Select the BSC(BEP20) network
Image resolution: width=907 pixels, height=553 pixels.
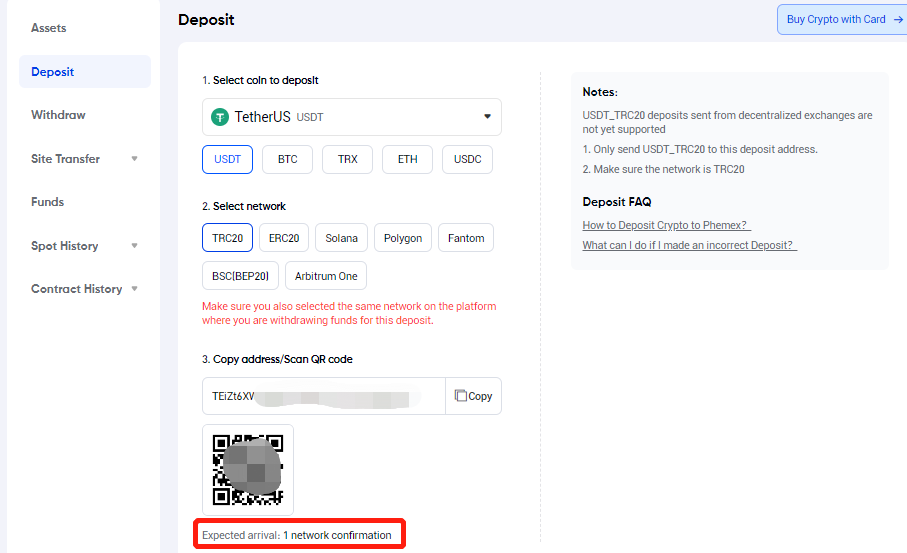pos(240,276)
